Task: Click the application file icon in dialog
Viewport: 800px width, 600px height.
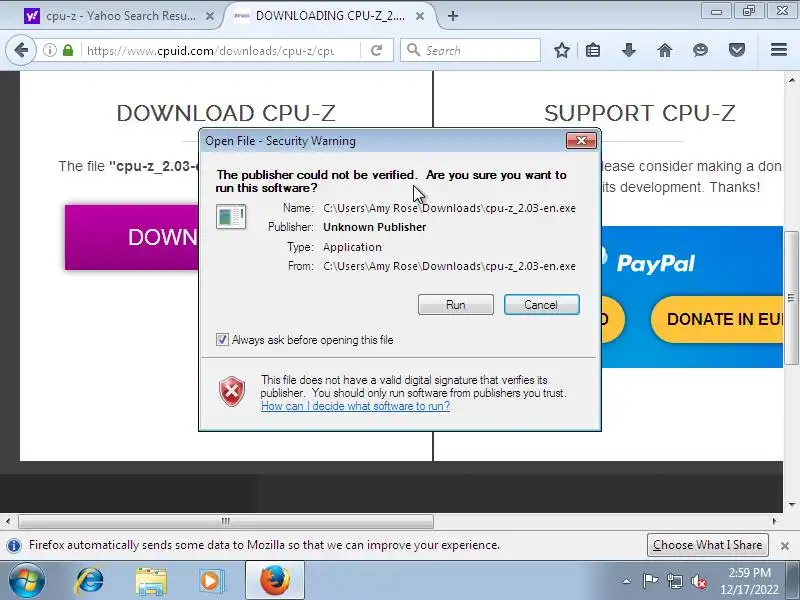Action: [231, 216]
